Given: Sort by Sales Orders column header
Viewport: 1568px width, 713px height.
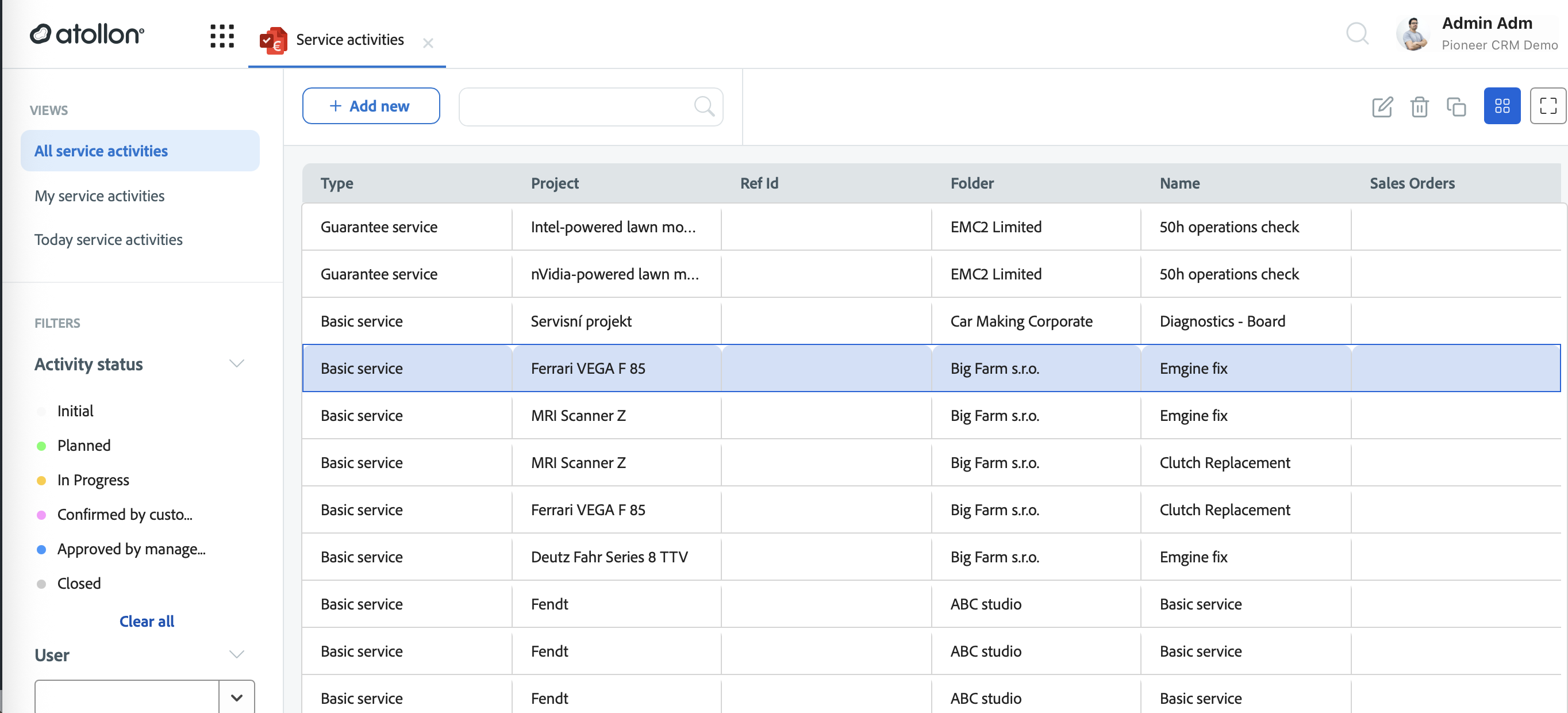Looking at the screenshot, I should pos(1412,183).
